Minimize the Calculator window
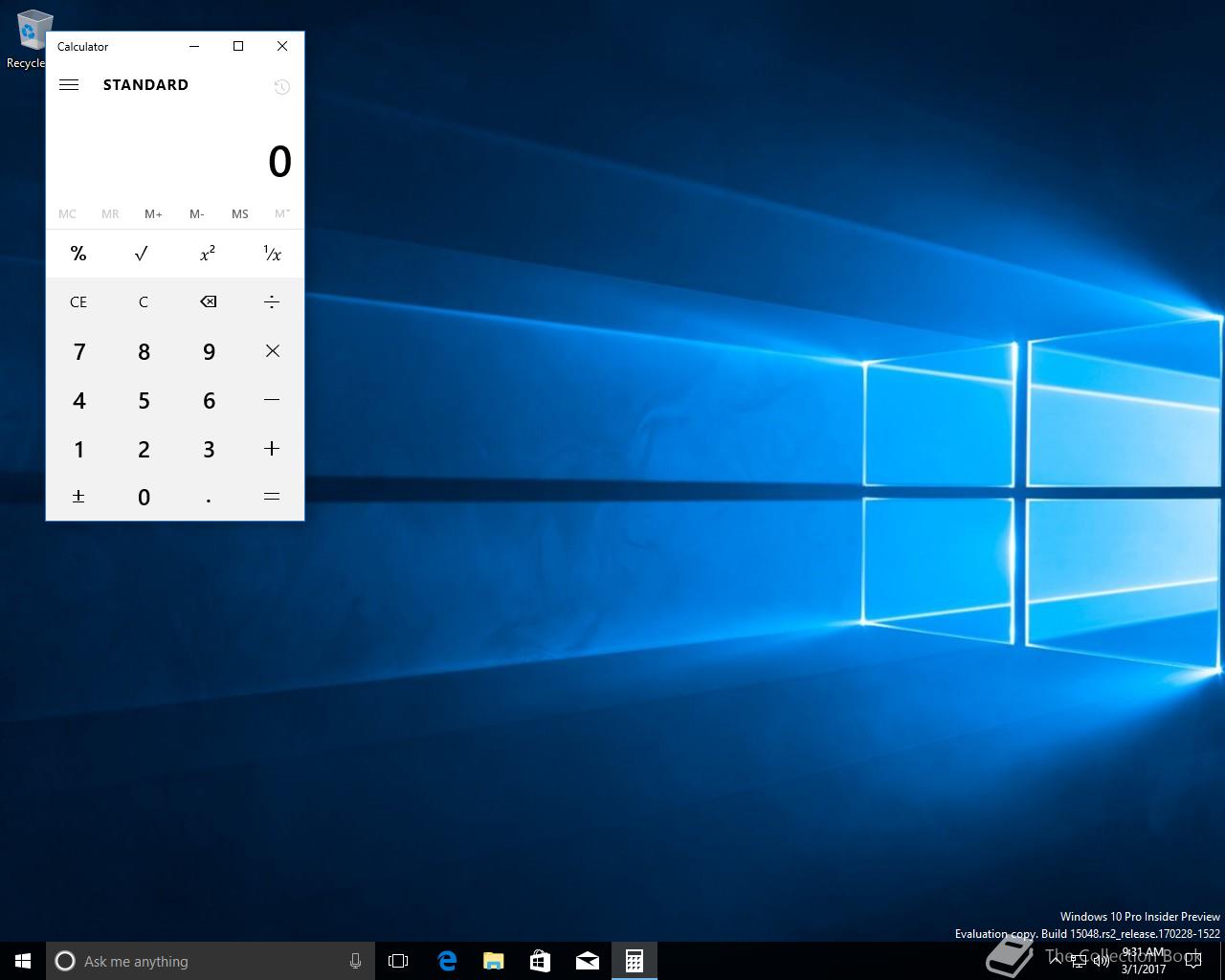1225x980 pixels. (x=194, y=46)
